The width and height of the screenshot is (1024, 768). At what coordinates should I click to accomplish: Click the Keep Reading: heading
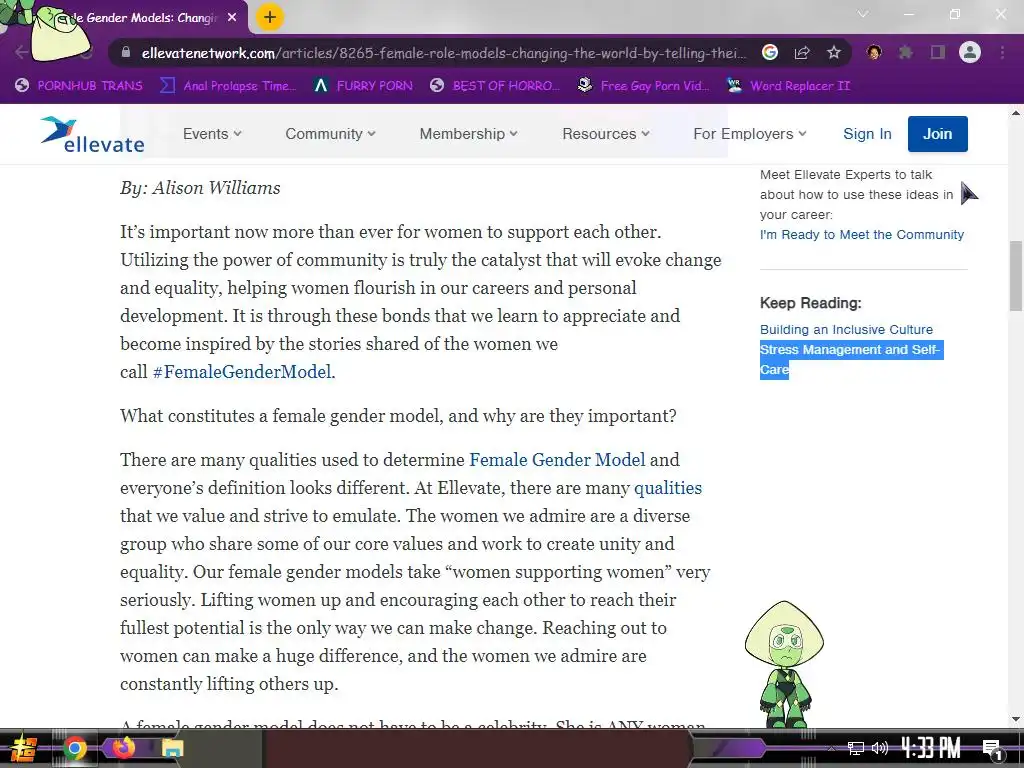810,303
